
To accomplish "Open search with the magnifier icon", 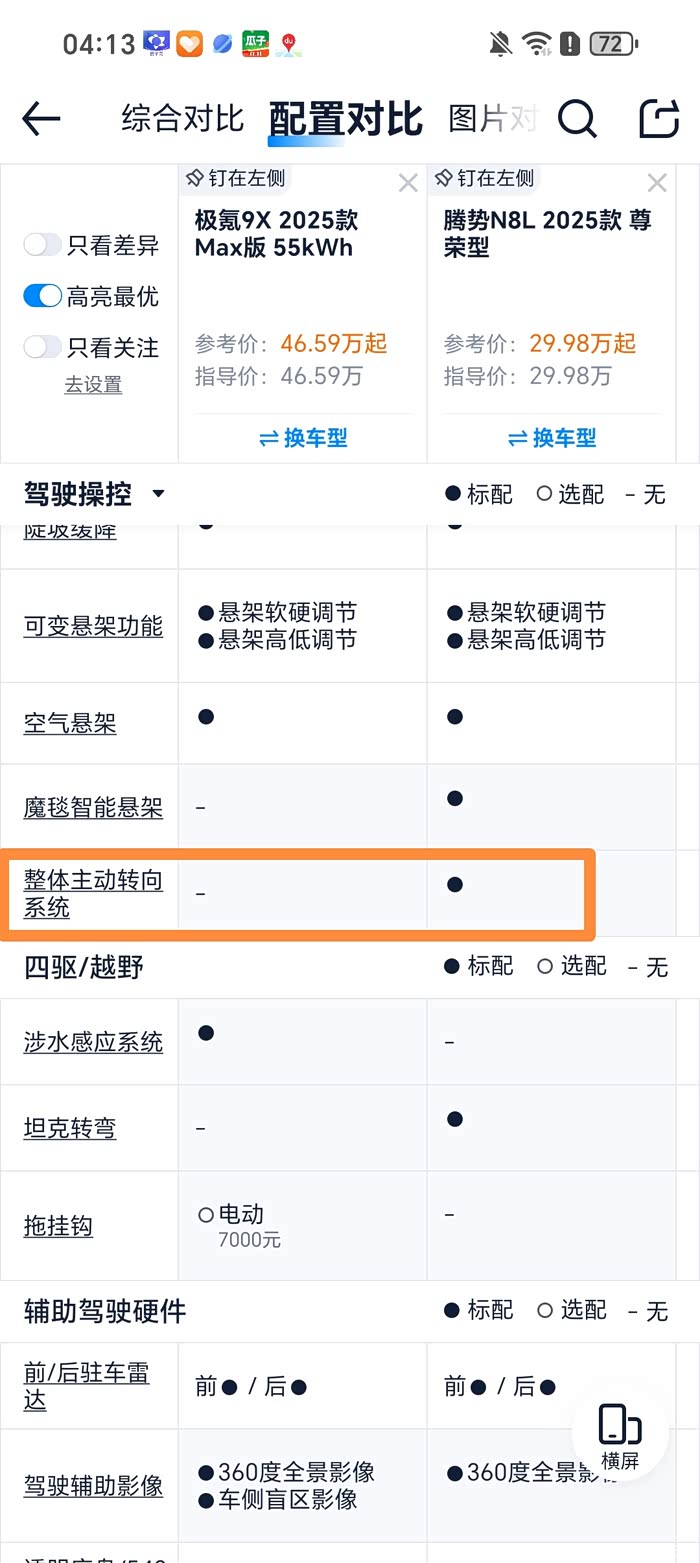I will tap(577, 119).
